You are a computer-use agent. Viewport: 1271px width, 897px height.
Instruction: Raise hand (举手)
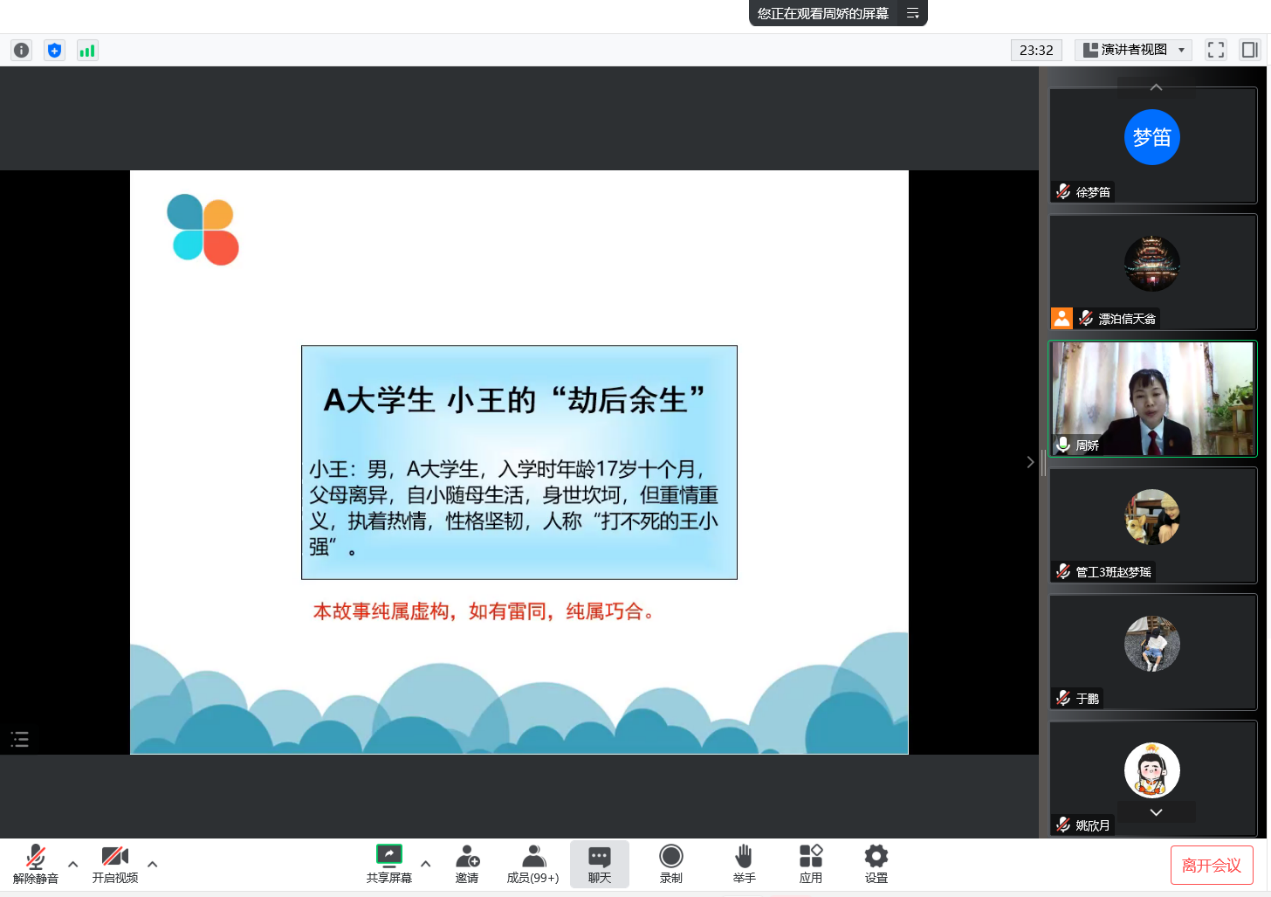click(743, 864)
